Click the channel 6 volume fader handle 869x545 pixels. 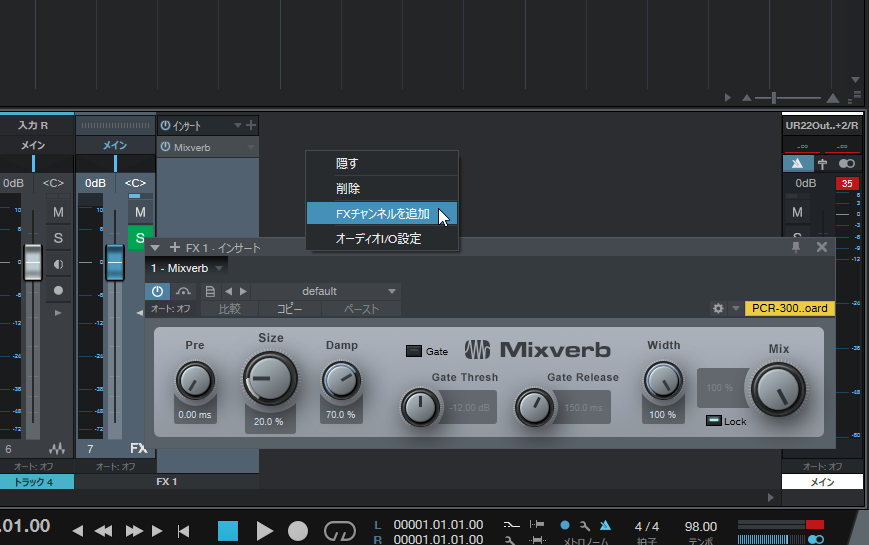tap(33, 262)
